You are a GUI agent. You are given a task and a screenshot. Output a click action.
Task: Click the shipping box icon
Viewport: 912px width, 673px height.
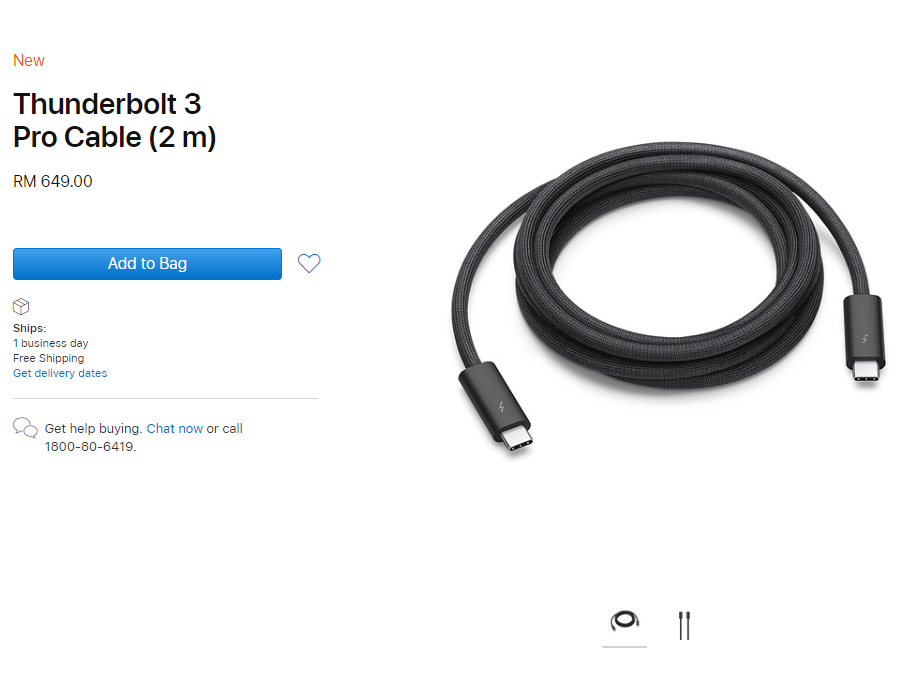(21, 306)
